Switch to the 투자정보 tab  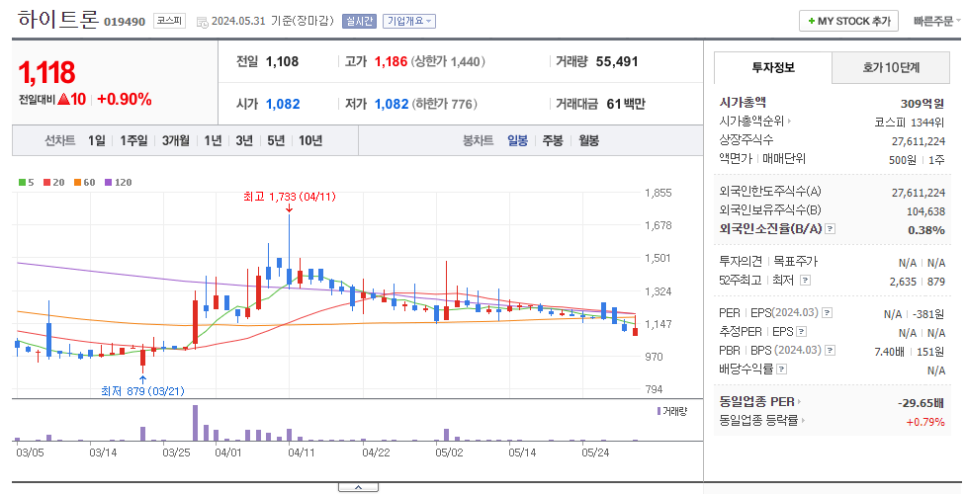[773, 68]
